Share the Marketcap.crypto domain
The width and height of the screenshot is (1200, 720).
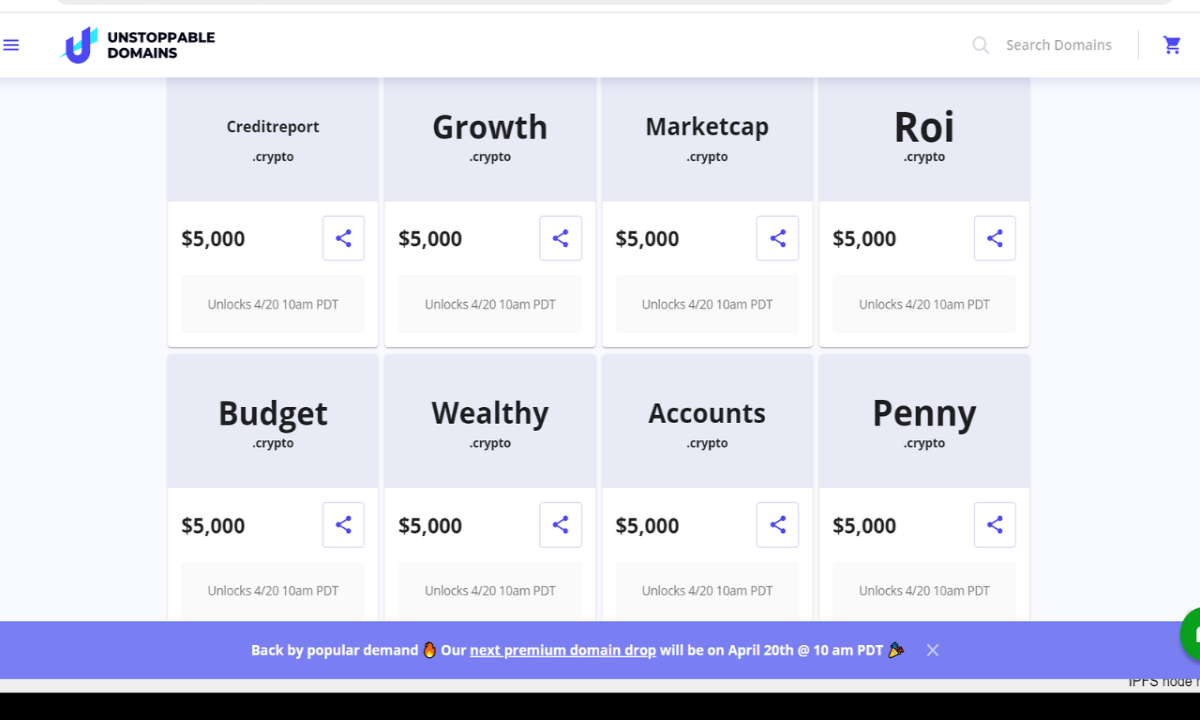pos(777,238)
